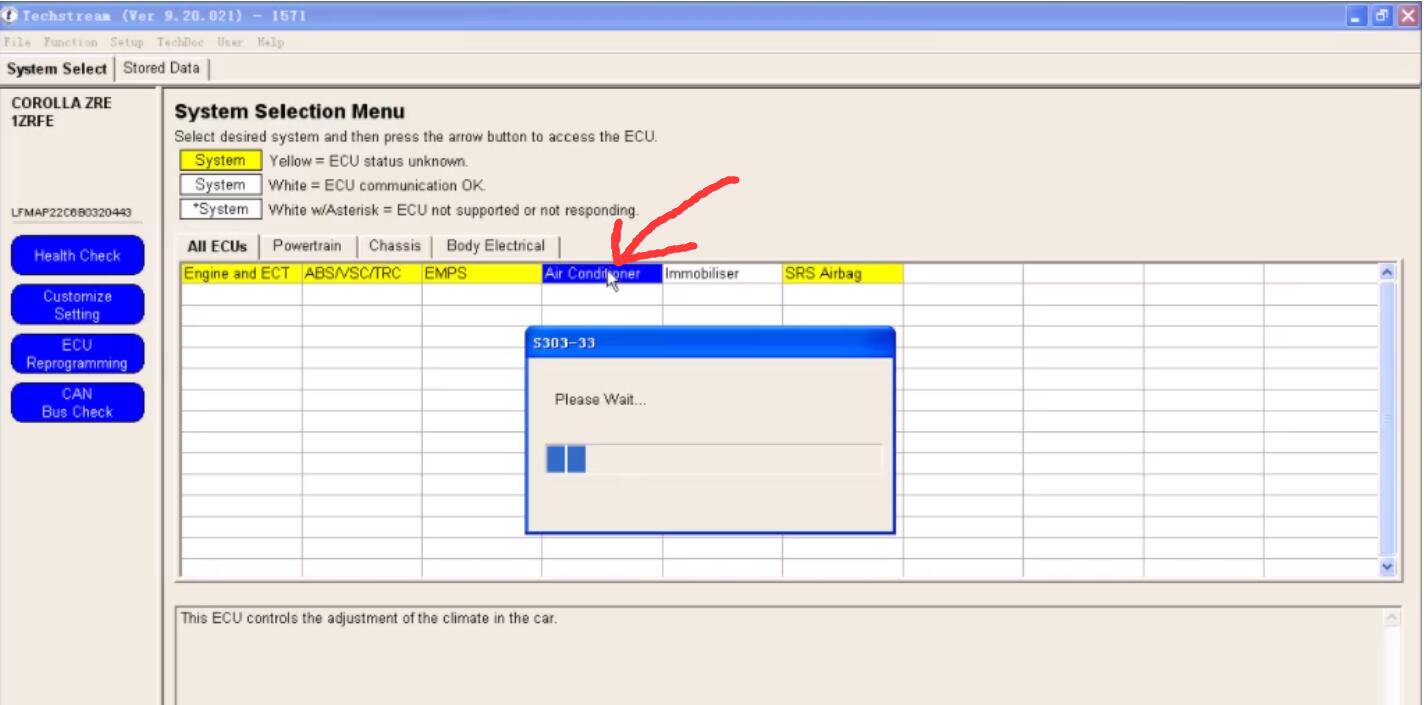Click the S303-33 dialog title bar
This screenshot has width=1424, height=705.
point(710,343)
